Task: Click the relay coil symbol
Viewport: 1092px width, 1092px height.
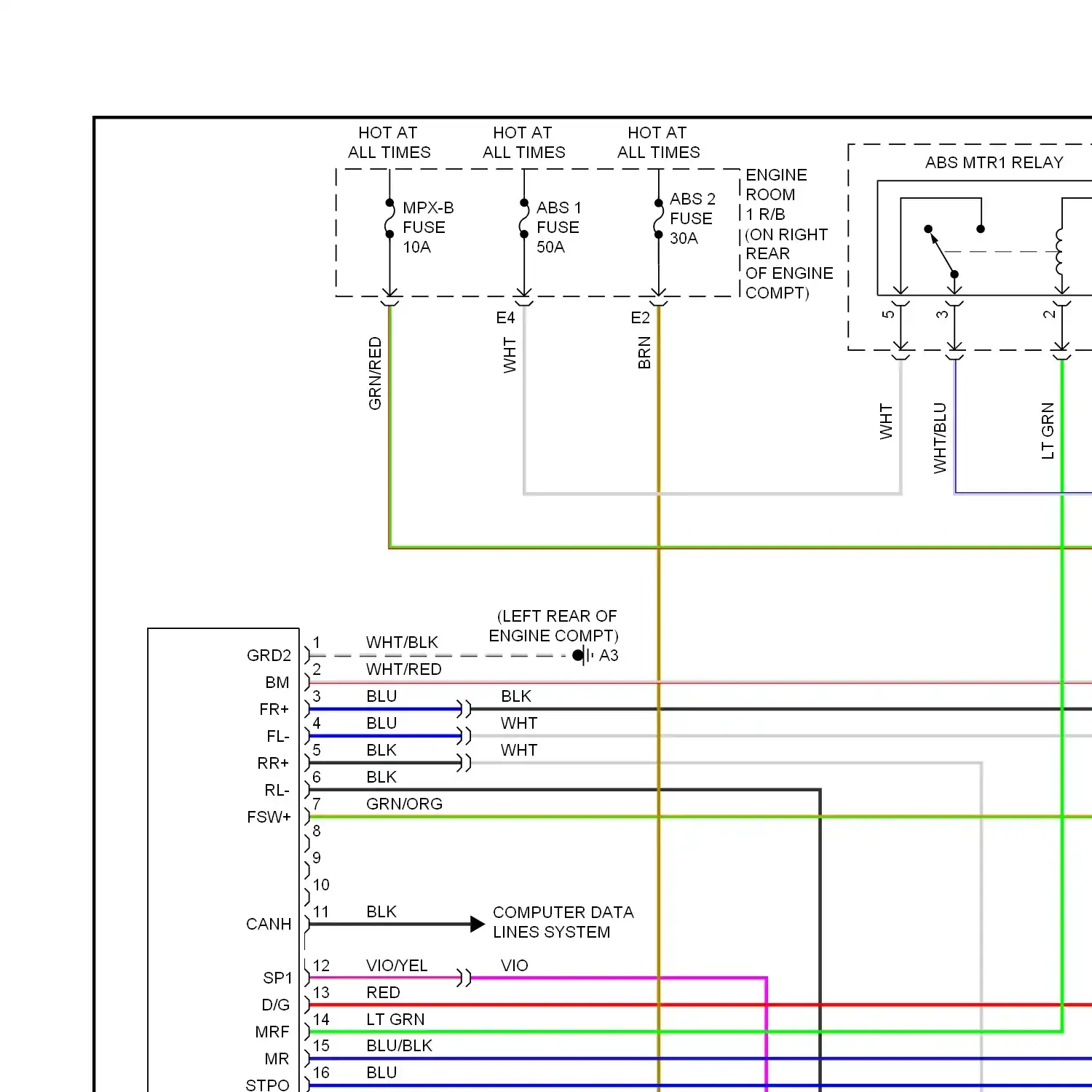Action: click(1061, 251)
